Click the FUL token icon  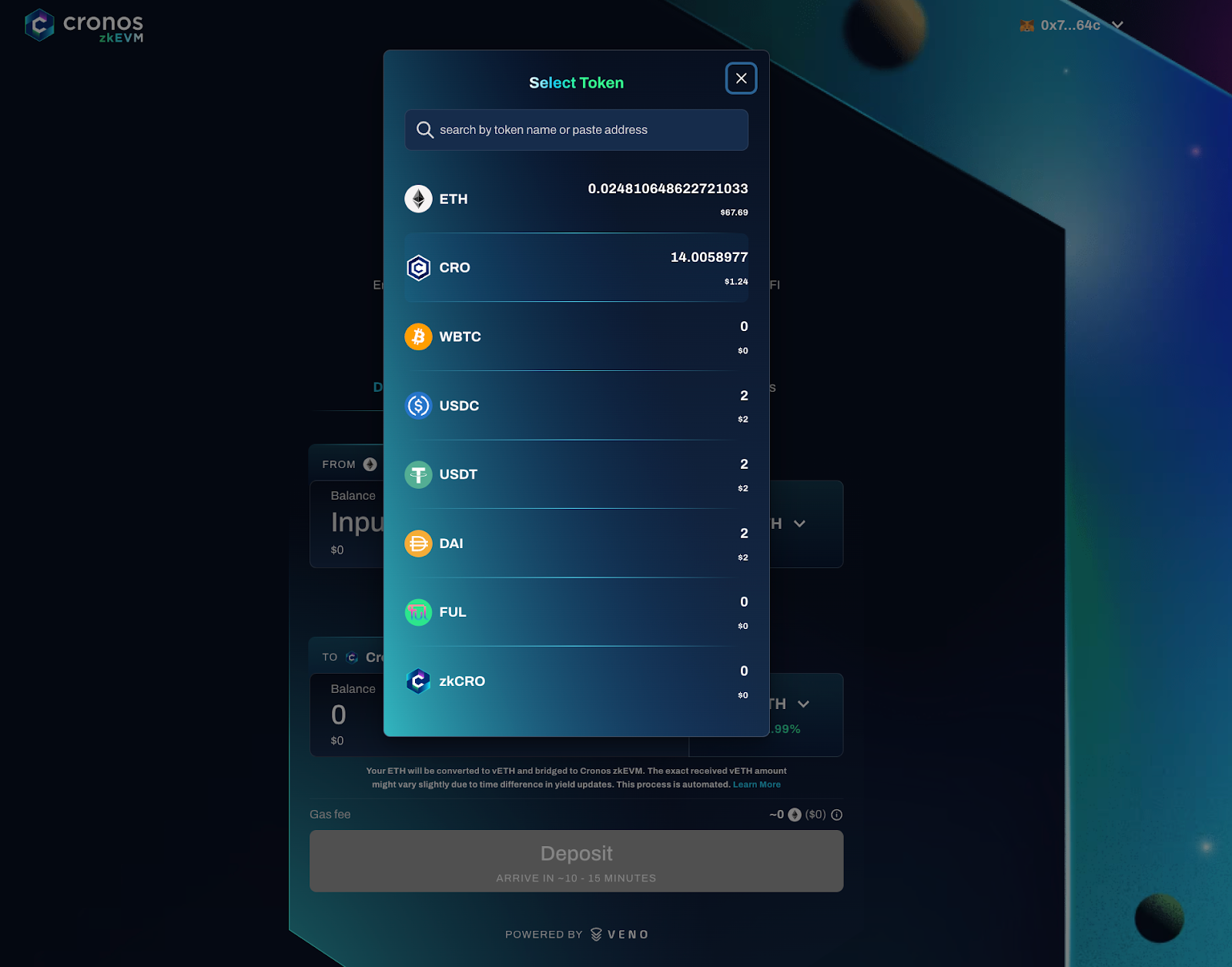tap(418, 612)
